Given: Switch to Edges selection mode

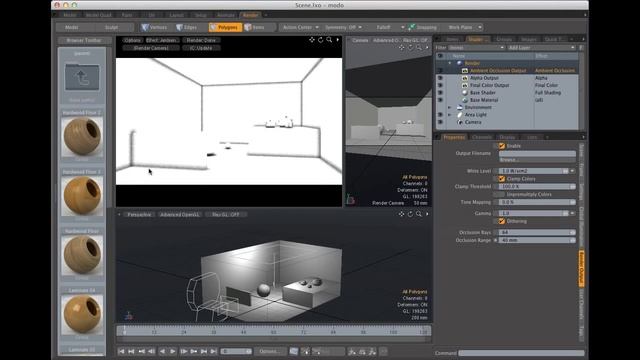Looking at the screenshot, I should click(x=187, y=27).
